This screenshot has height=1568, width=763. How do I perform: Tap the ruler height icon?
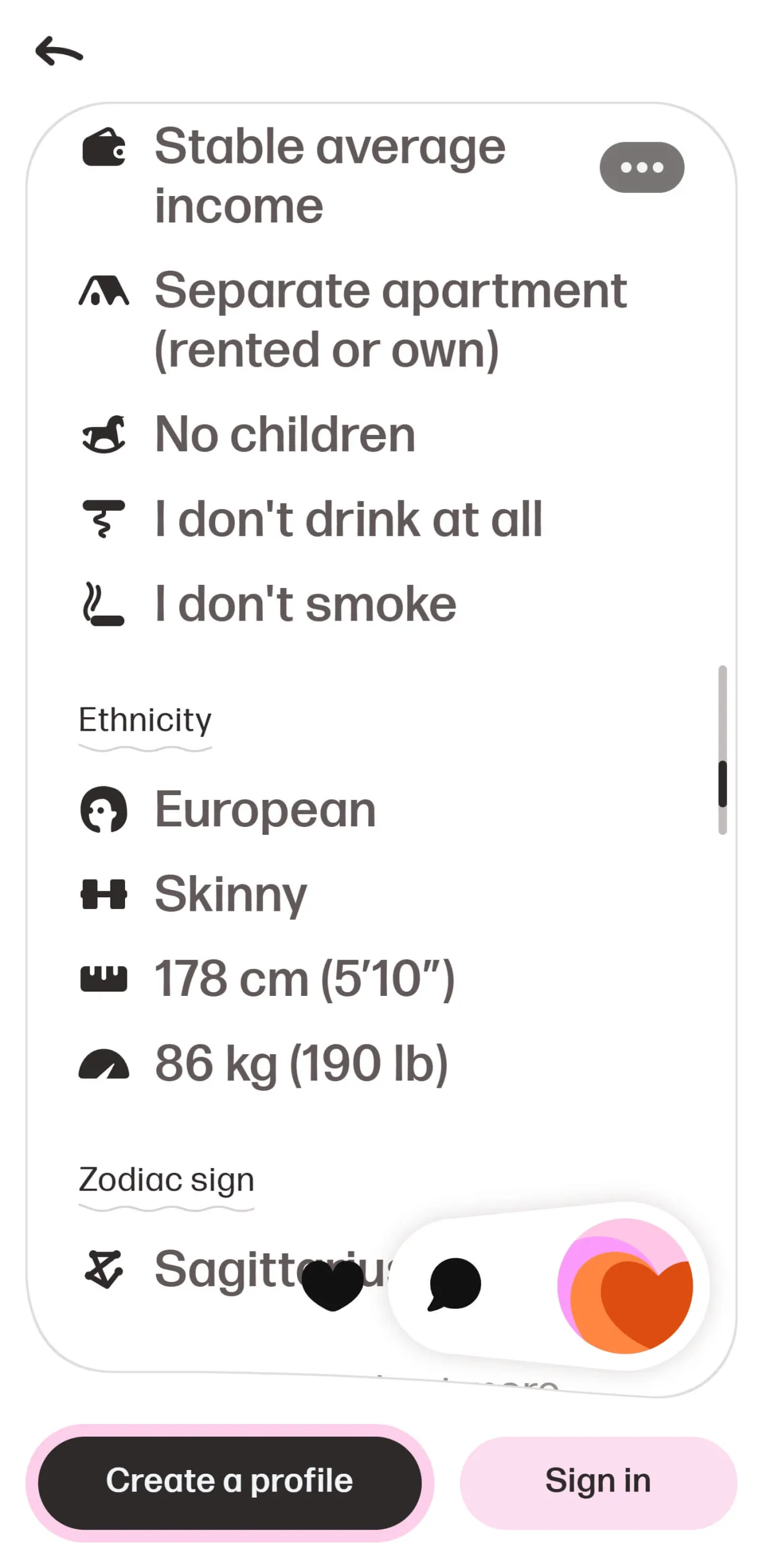tap(104, 978)
